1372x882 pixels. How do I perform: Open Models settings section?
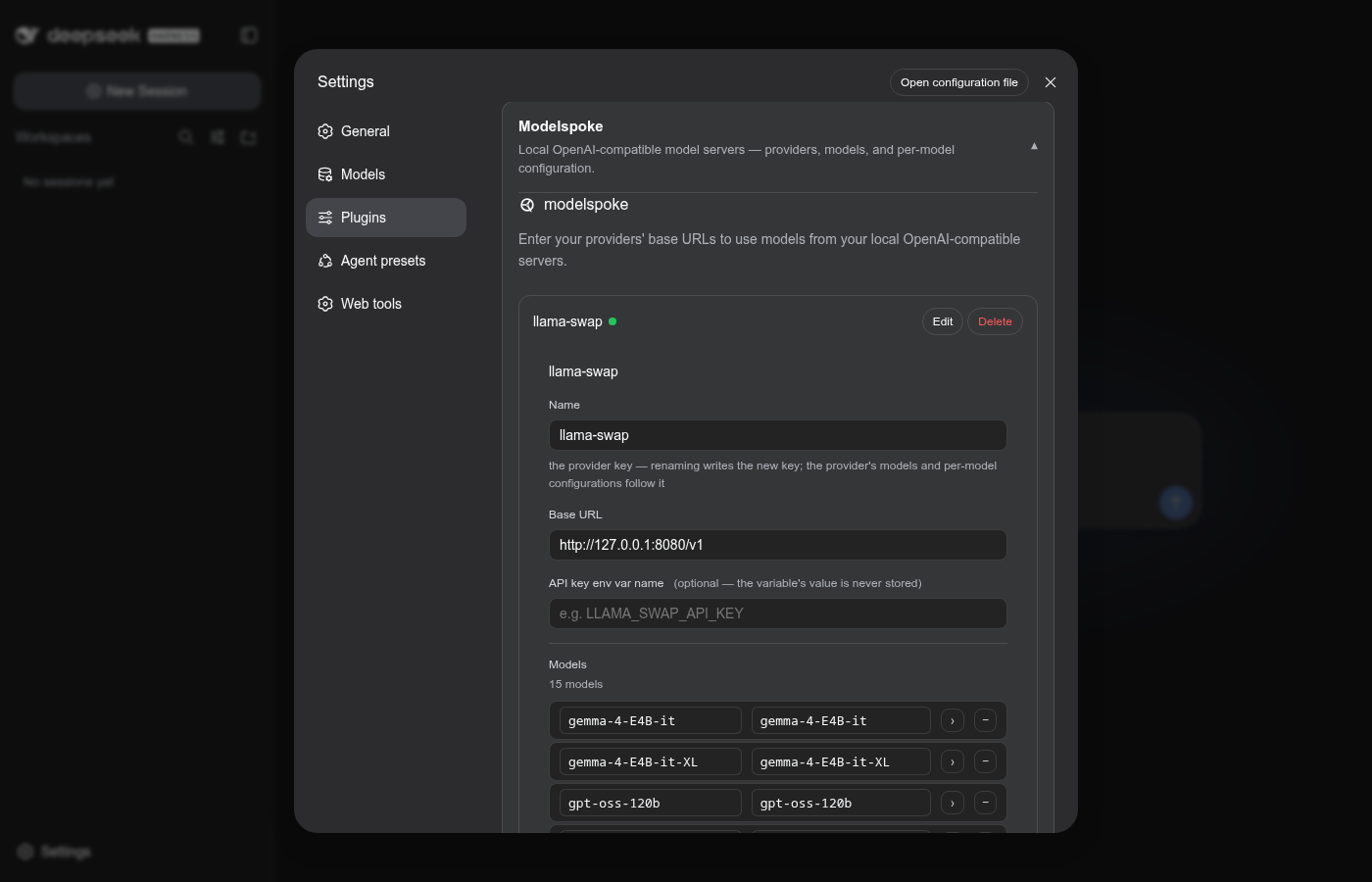tap(386, 174)
